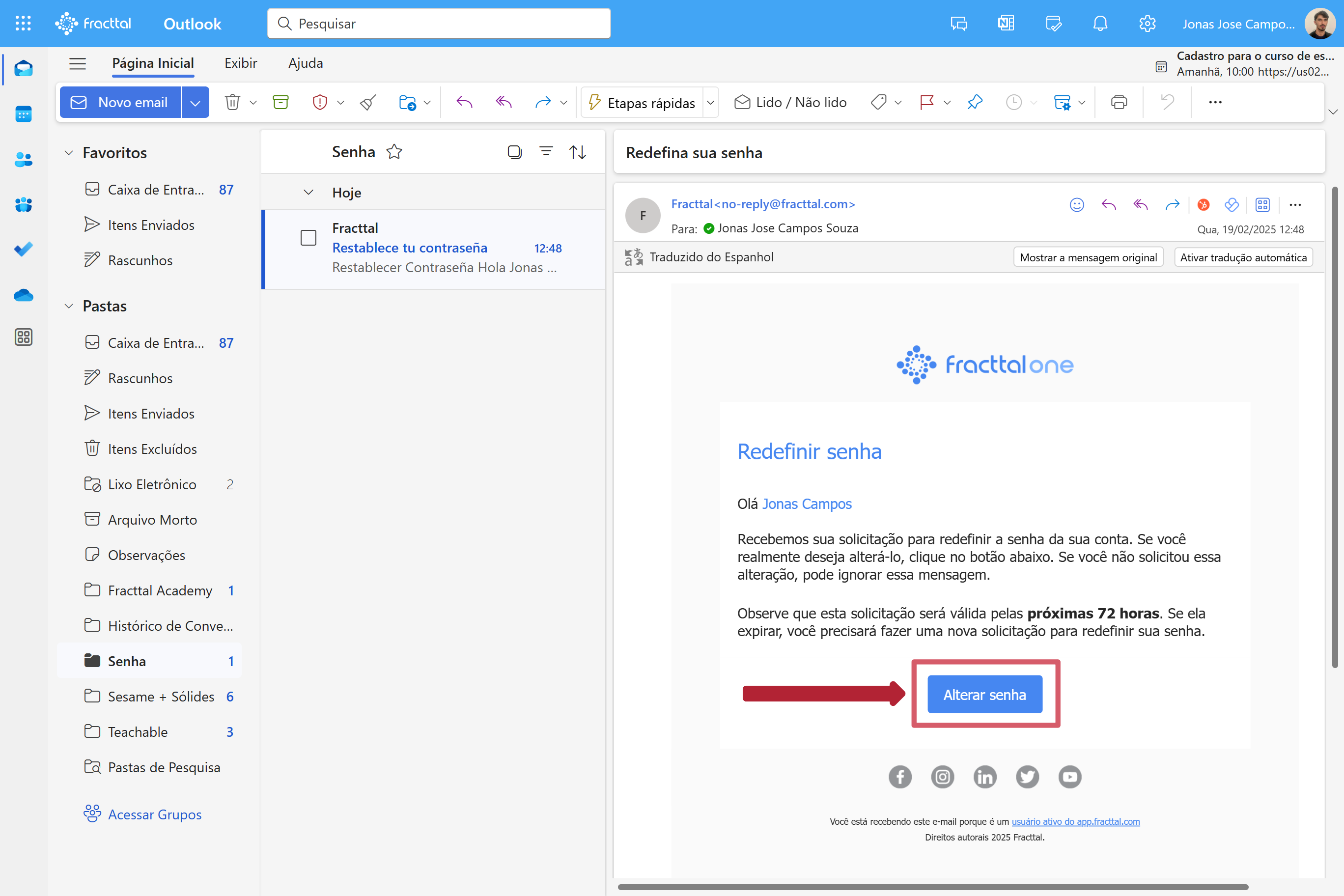This screenshot has height=896, width=1344.
Task: Open Acessar Grupos link
Action: [155, 814]
